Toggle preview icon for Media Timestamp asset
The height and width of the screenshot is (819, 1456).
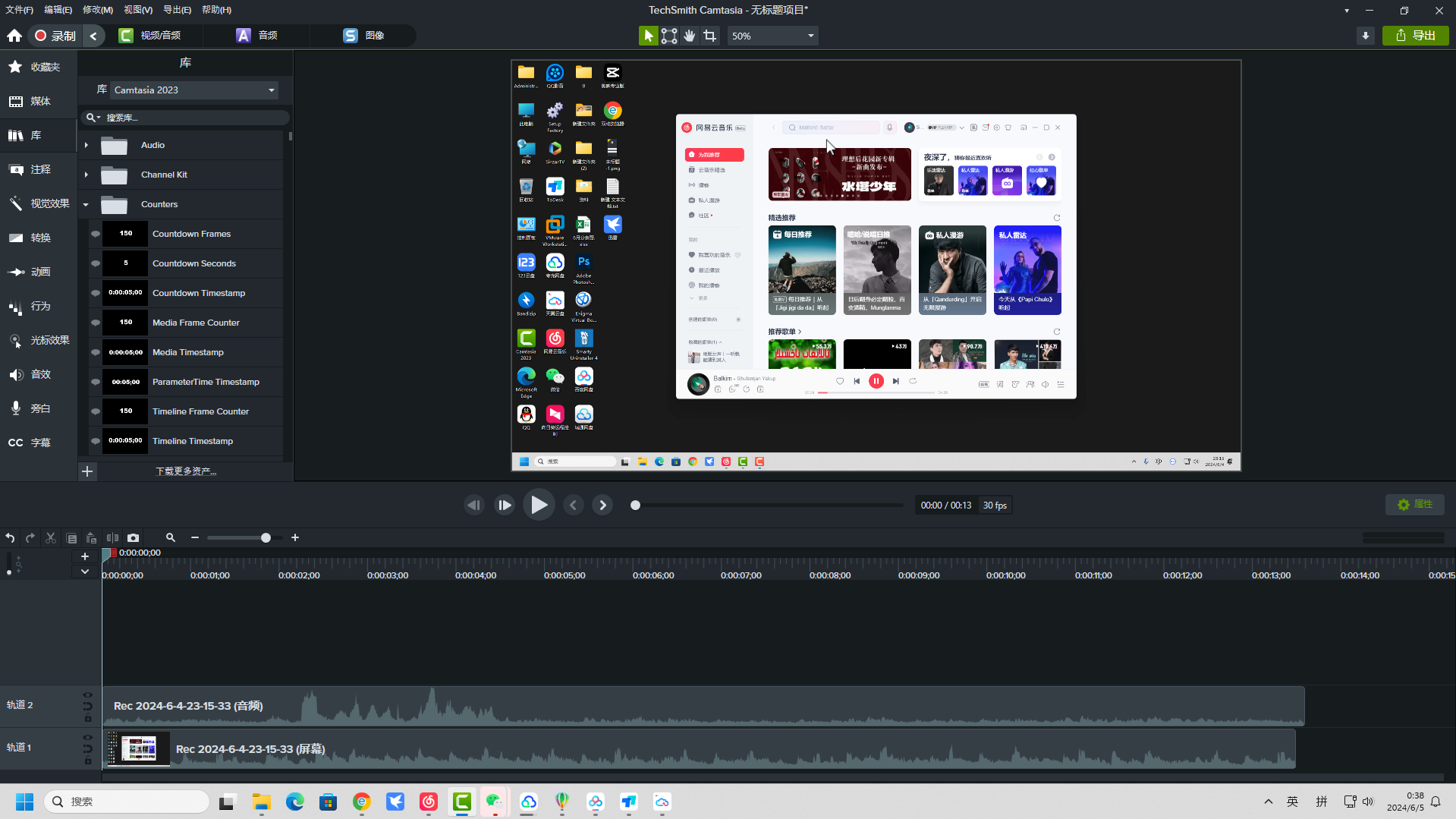click(x=96, y=352)
